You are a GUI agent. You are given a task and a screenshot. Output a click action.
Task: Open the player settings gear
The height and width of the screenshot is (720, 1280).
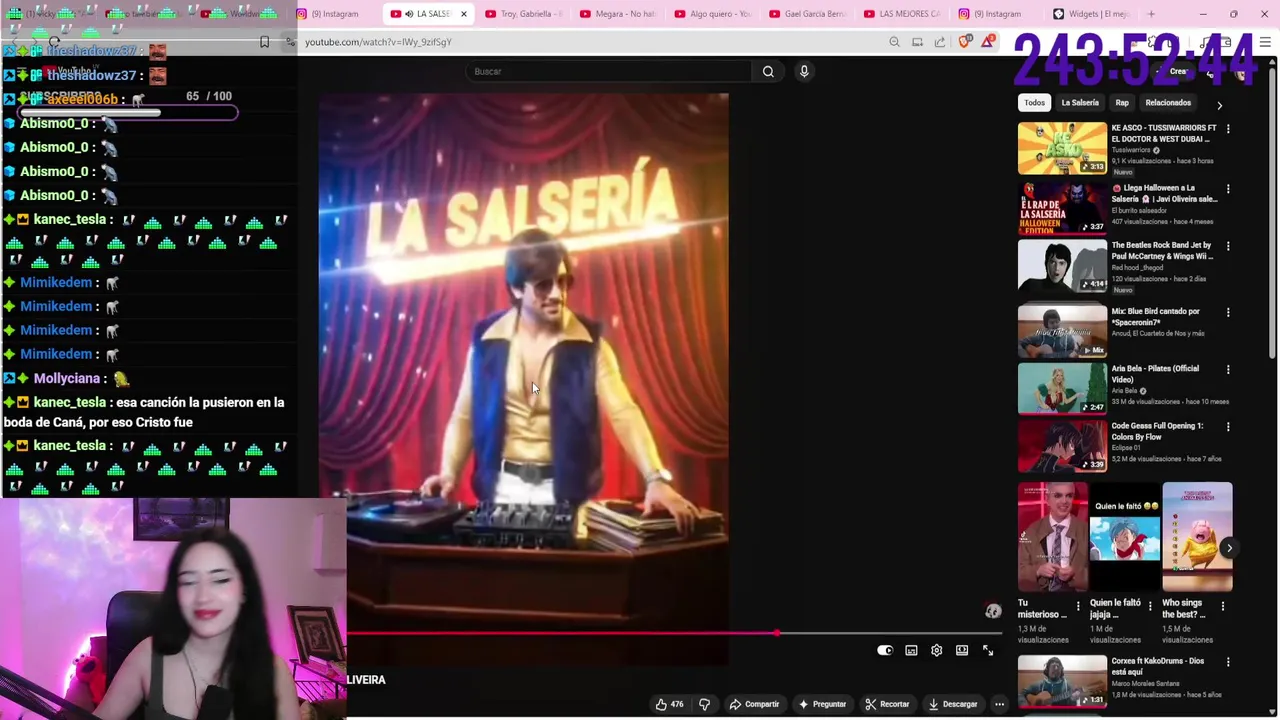point(936,650)
